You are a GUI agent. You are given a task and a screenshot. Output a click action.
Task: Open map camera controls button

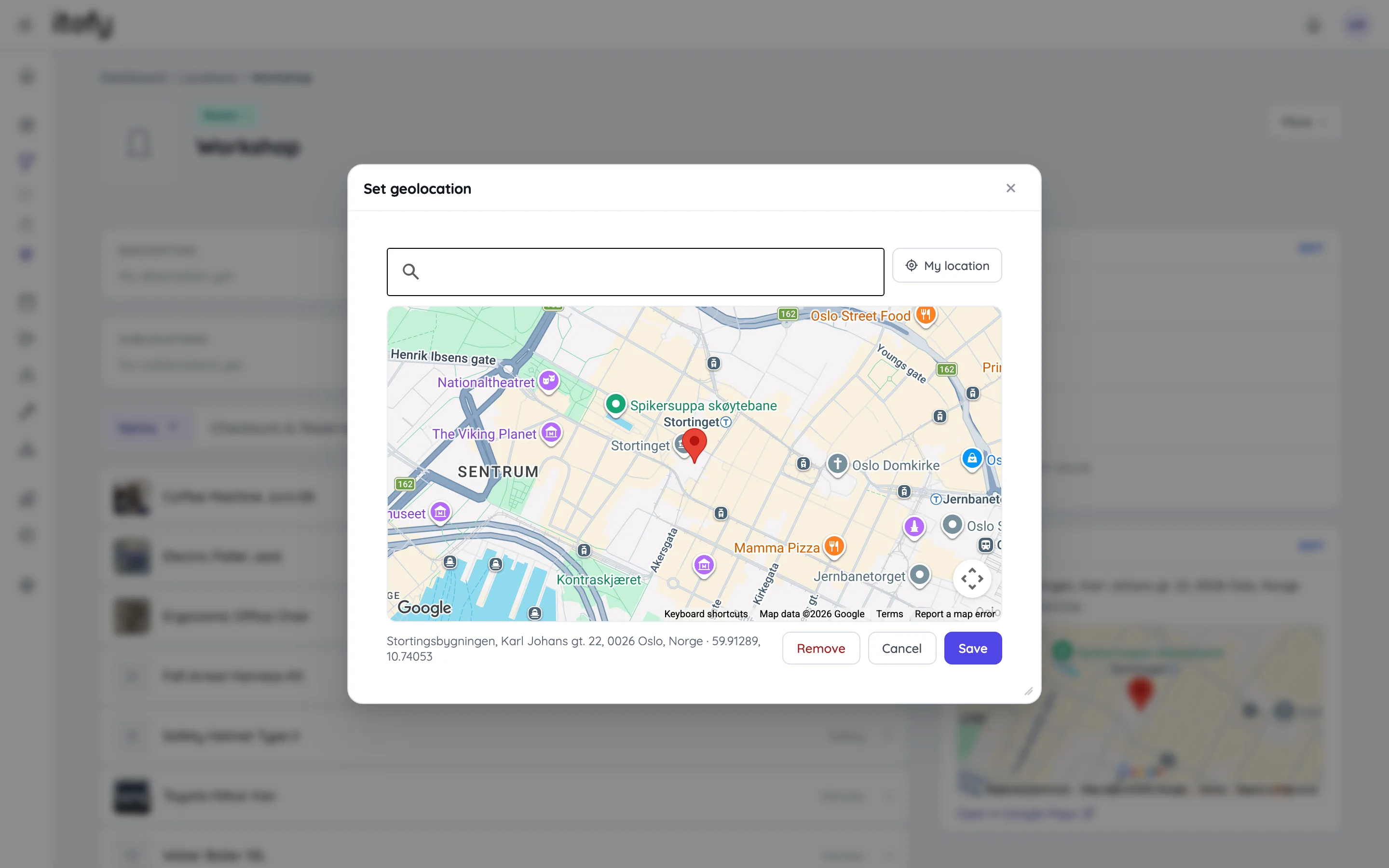click(x=972, y=579)
